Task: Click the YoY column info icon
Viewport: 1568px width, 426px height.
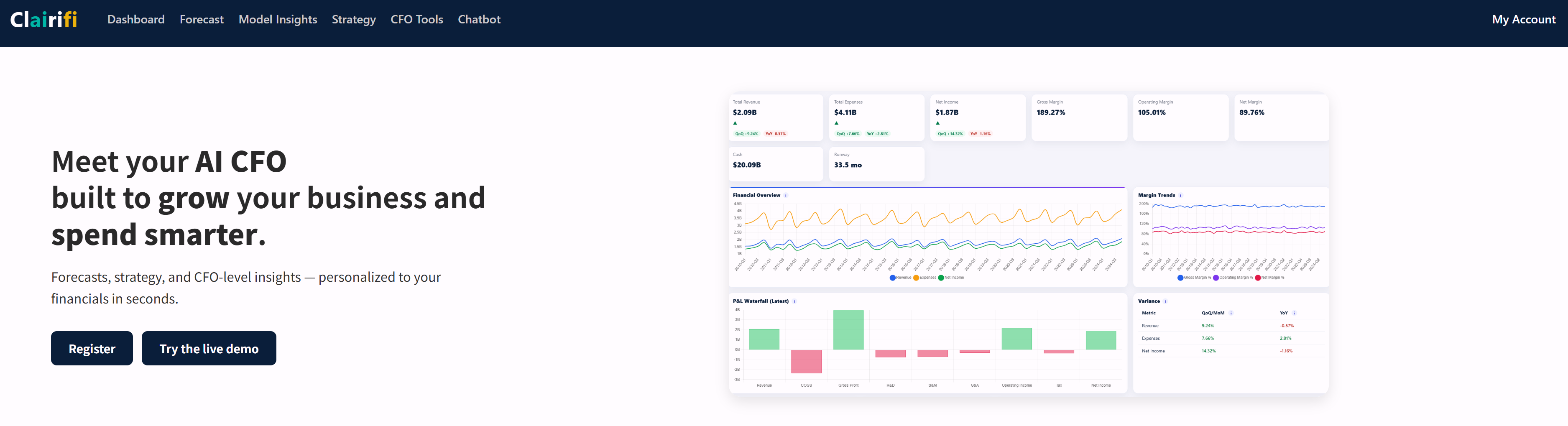Action: point(1294,314)
